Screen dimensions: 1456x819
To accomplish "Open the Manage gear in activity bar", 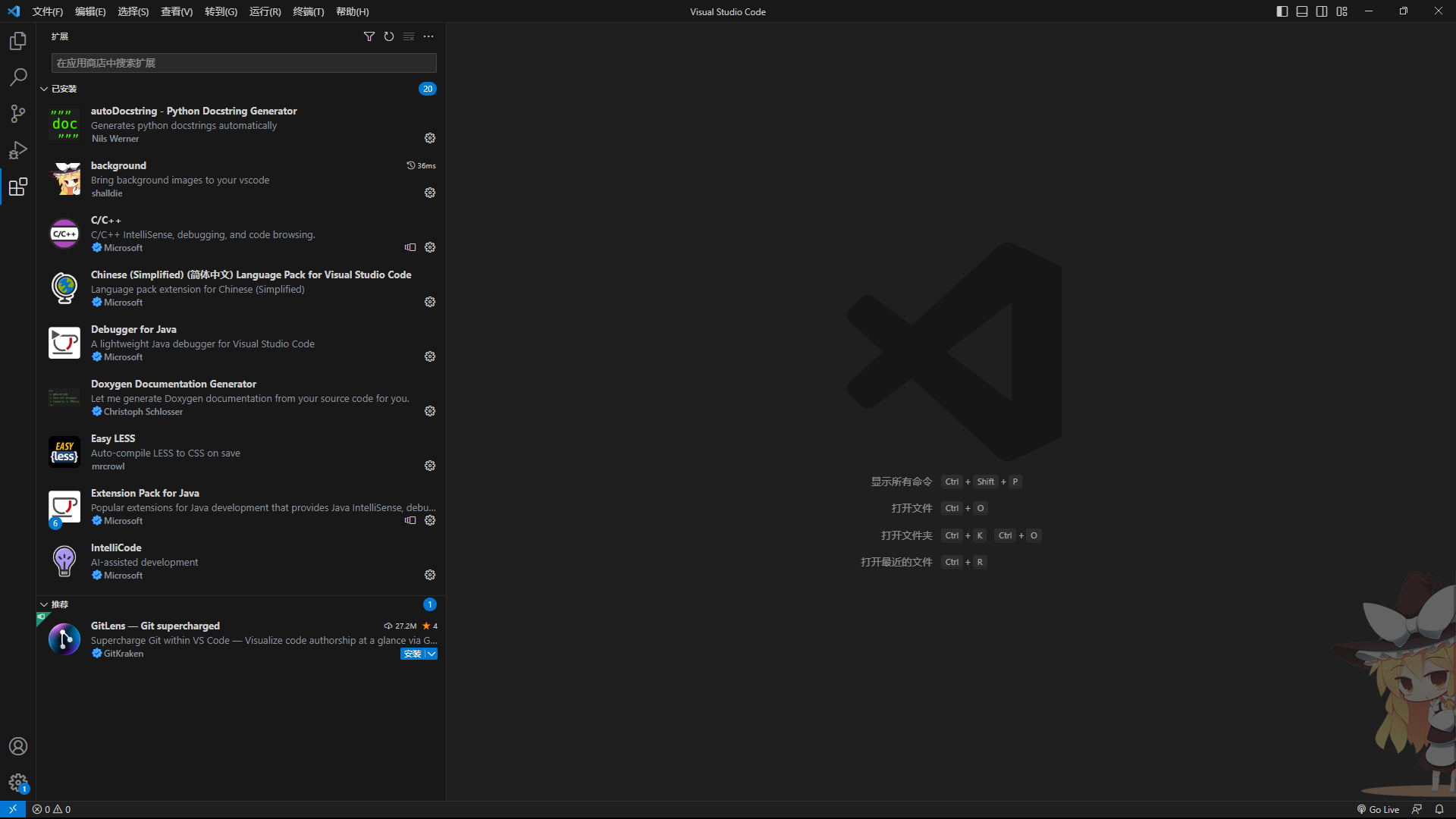I will click(x=18, y=783).
